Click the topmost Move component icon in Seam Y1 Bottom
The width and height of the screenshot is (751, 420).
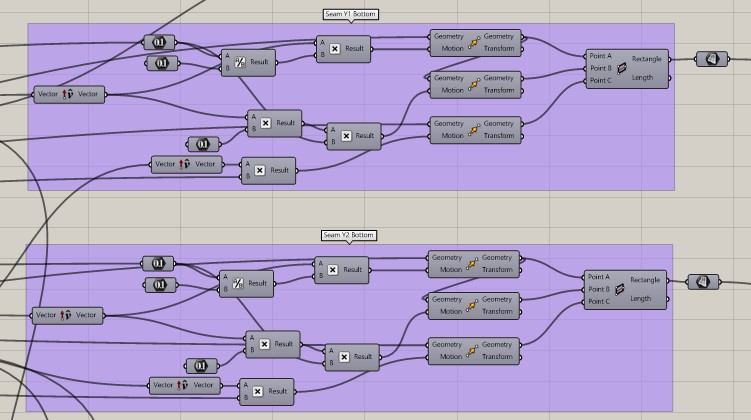pos(471,42)
